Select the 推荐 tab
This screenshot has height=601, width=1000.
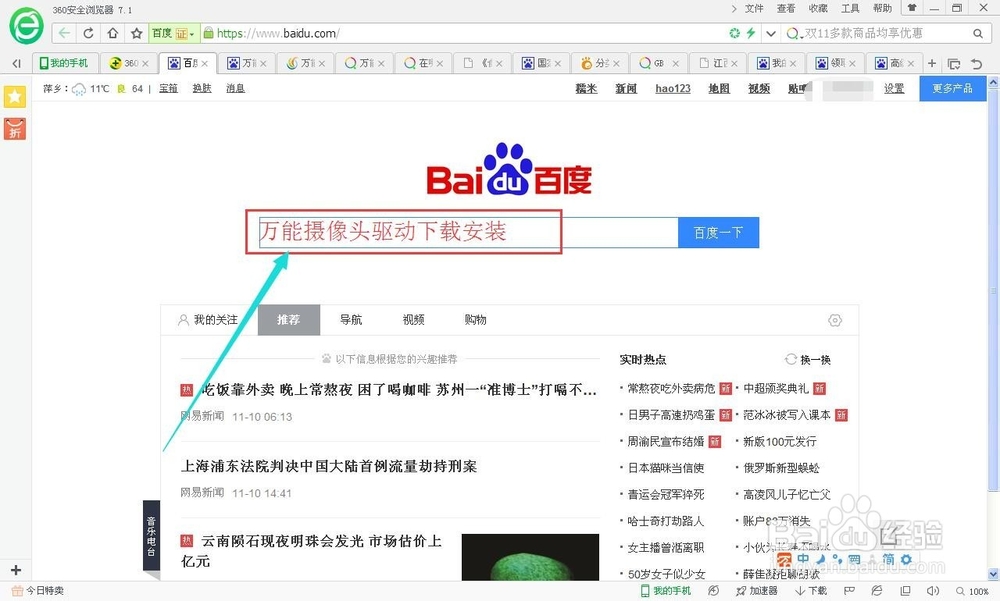tap(288, 320)
